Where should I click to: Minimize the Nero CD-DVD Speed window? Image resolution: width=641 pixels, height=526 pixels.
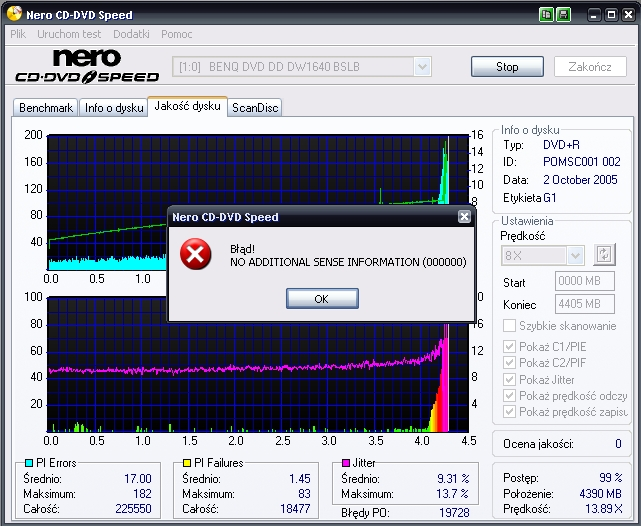click(x=594, y=15)
